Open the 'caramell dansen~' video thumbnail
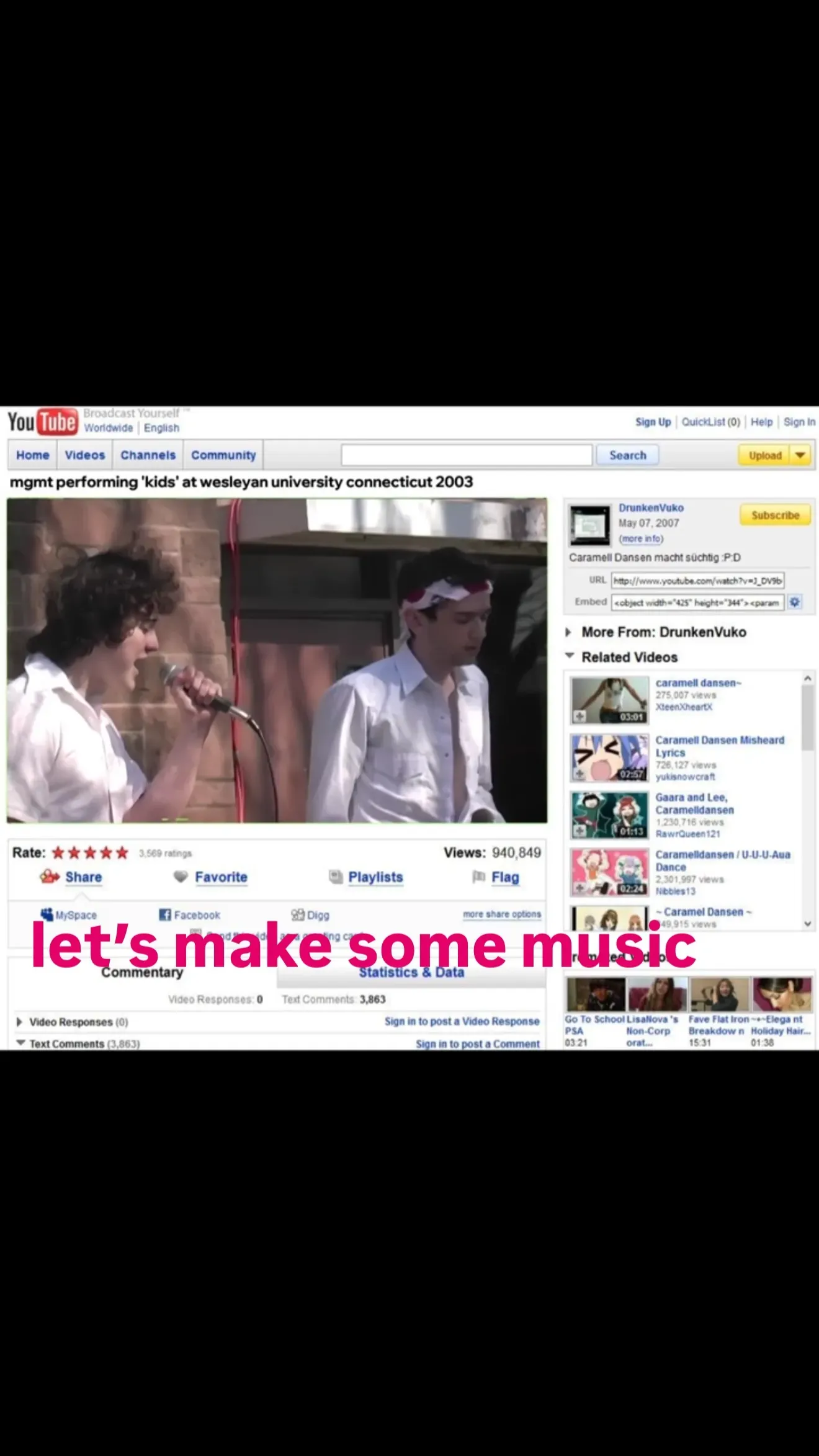The height and width of the screenshot is (1456, 819). [609, 700]
